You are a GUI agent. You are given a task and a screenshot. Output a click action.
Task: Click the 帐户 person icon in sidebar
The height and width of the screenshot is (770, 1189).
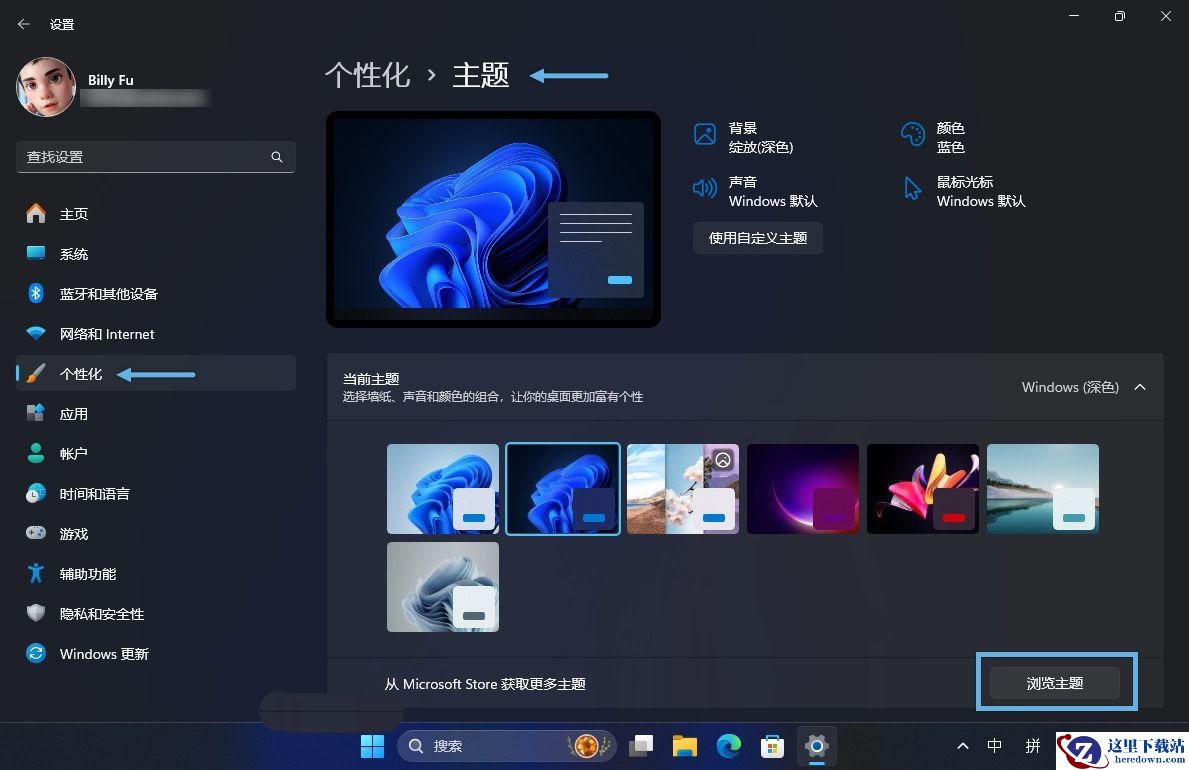[36, 454]
